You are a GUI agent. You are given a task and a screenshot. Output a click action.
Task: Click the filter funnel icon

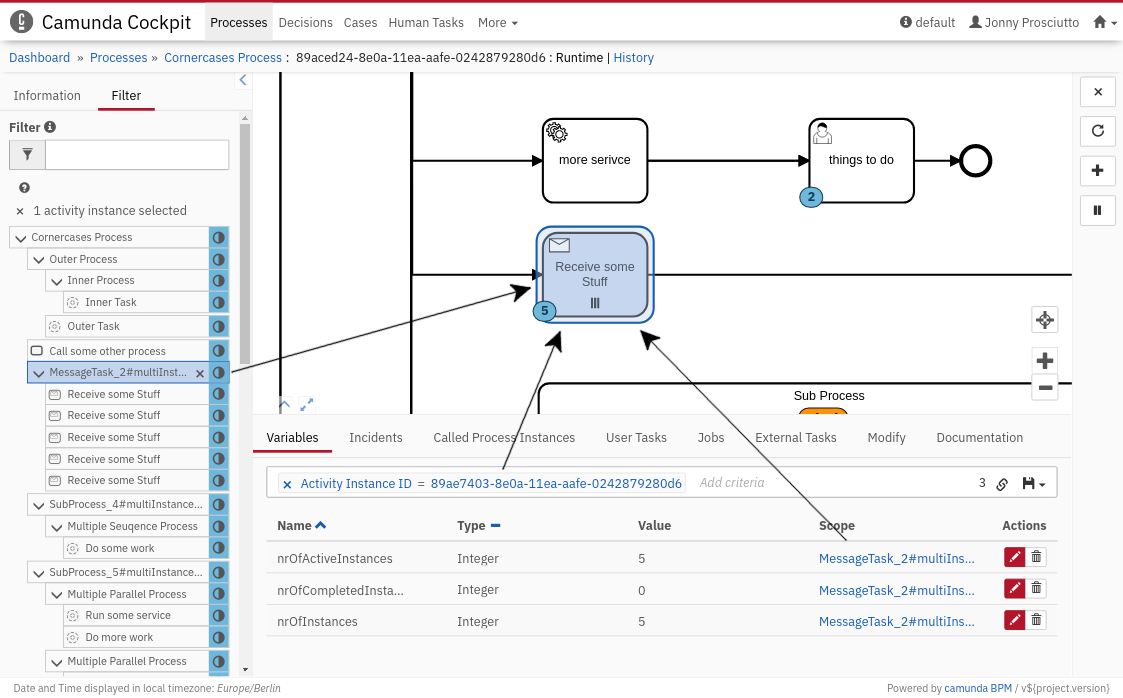[x=27, y=155]
